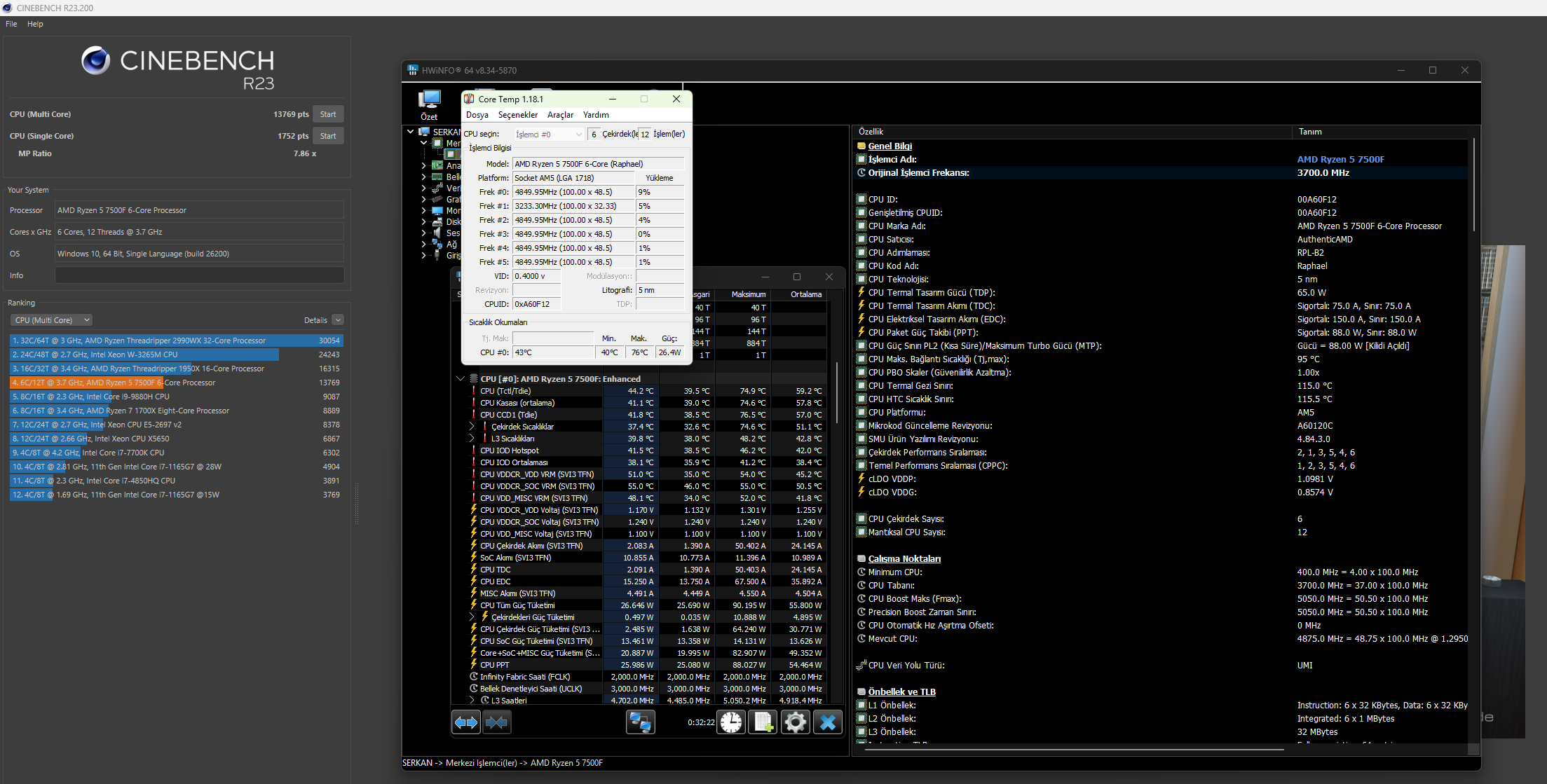Click the Genel Bilgi heading link
This screenshot has height=784, width=1547.
[x=890, y=146]
